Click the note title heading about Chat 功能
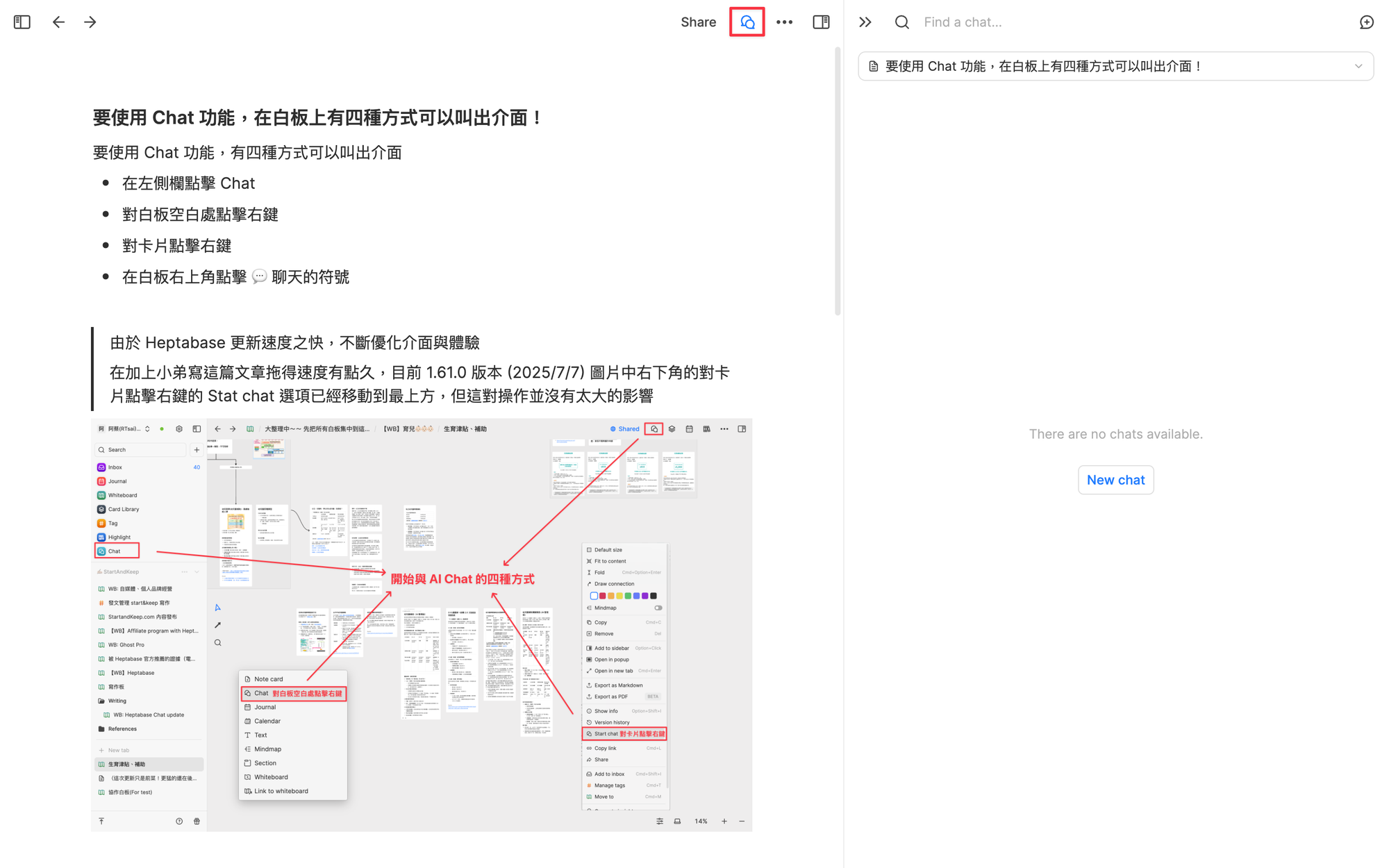Image resolution: width=1389 pixels, height=868 pixels. click(x=318, y=118)
